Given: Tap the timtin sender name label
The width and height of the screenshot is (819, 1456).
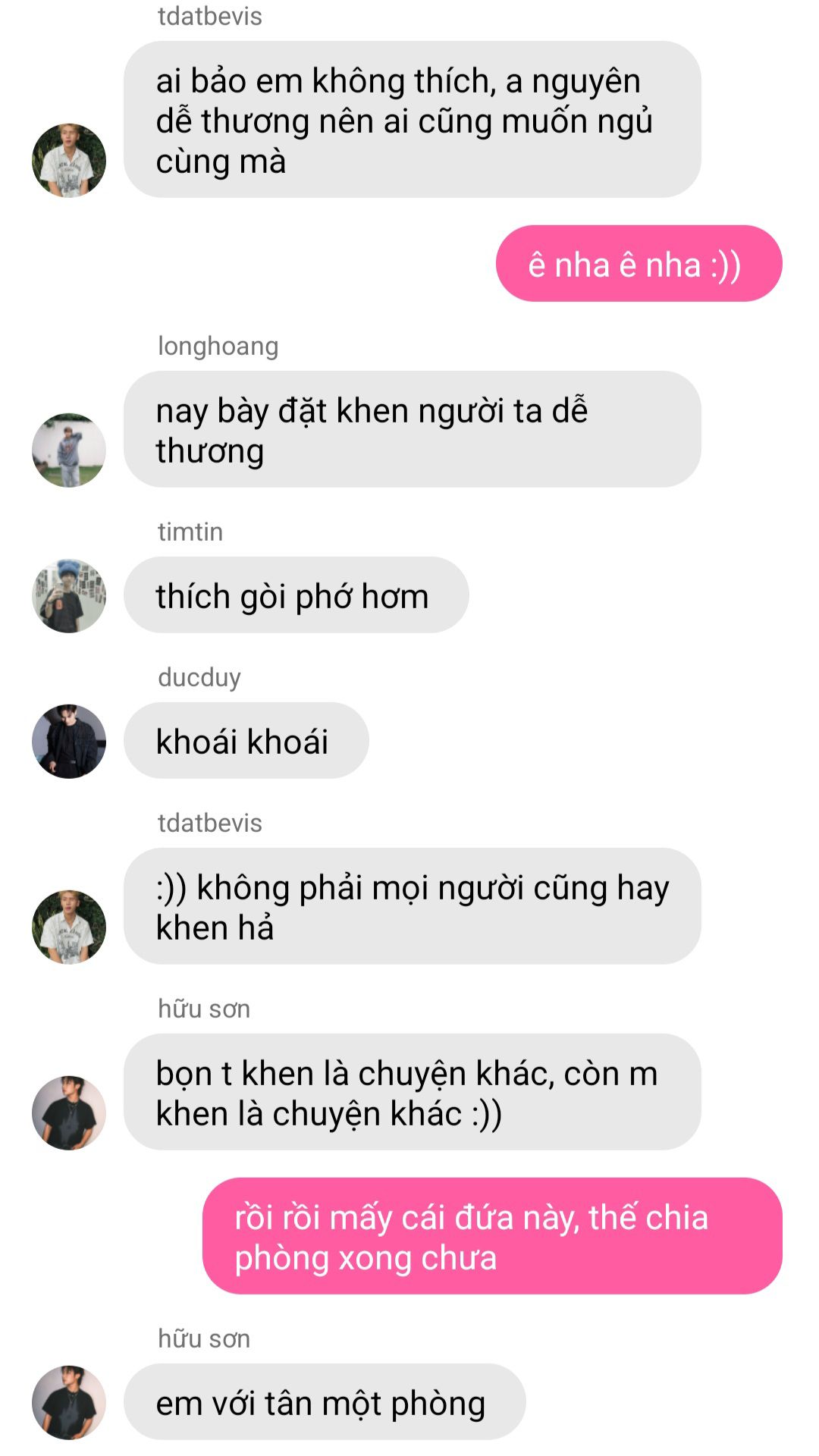Looking at the screenshot, I should pyautogui.click(x=190, y=532).
